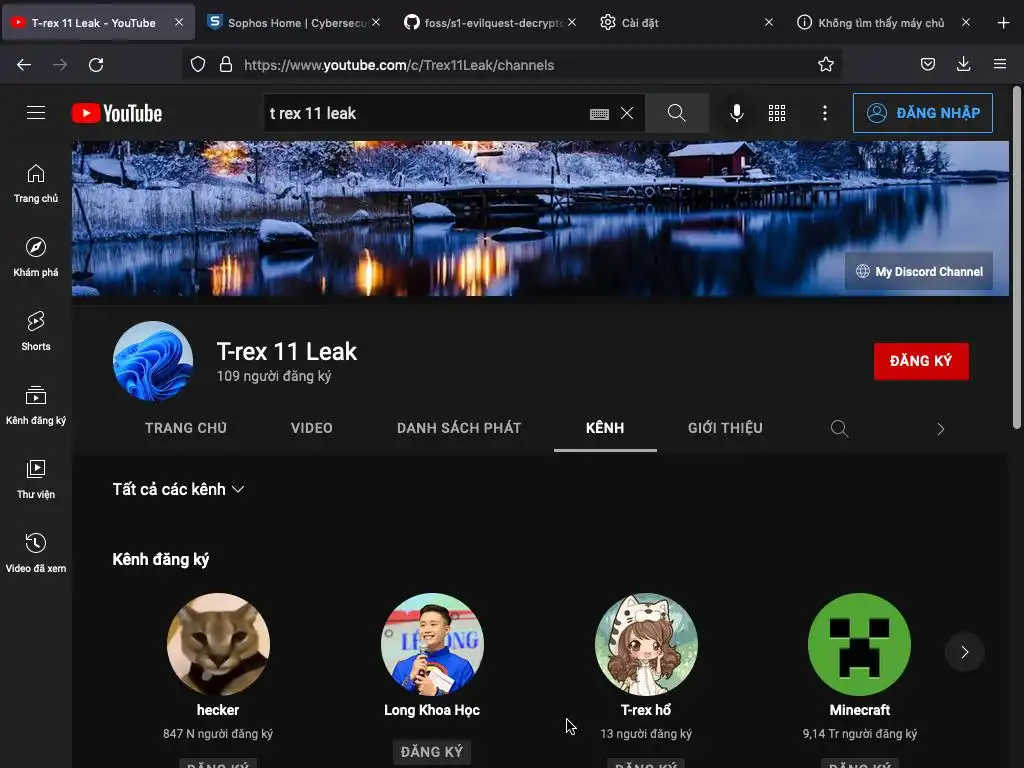Bookmark this page with star icon

pyautogui.click(x=825, y=65)
